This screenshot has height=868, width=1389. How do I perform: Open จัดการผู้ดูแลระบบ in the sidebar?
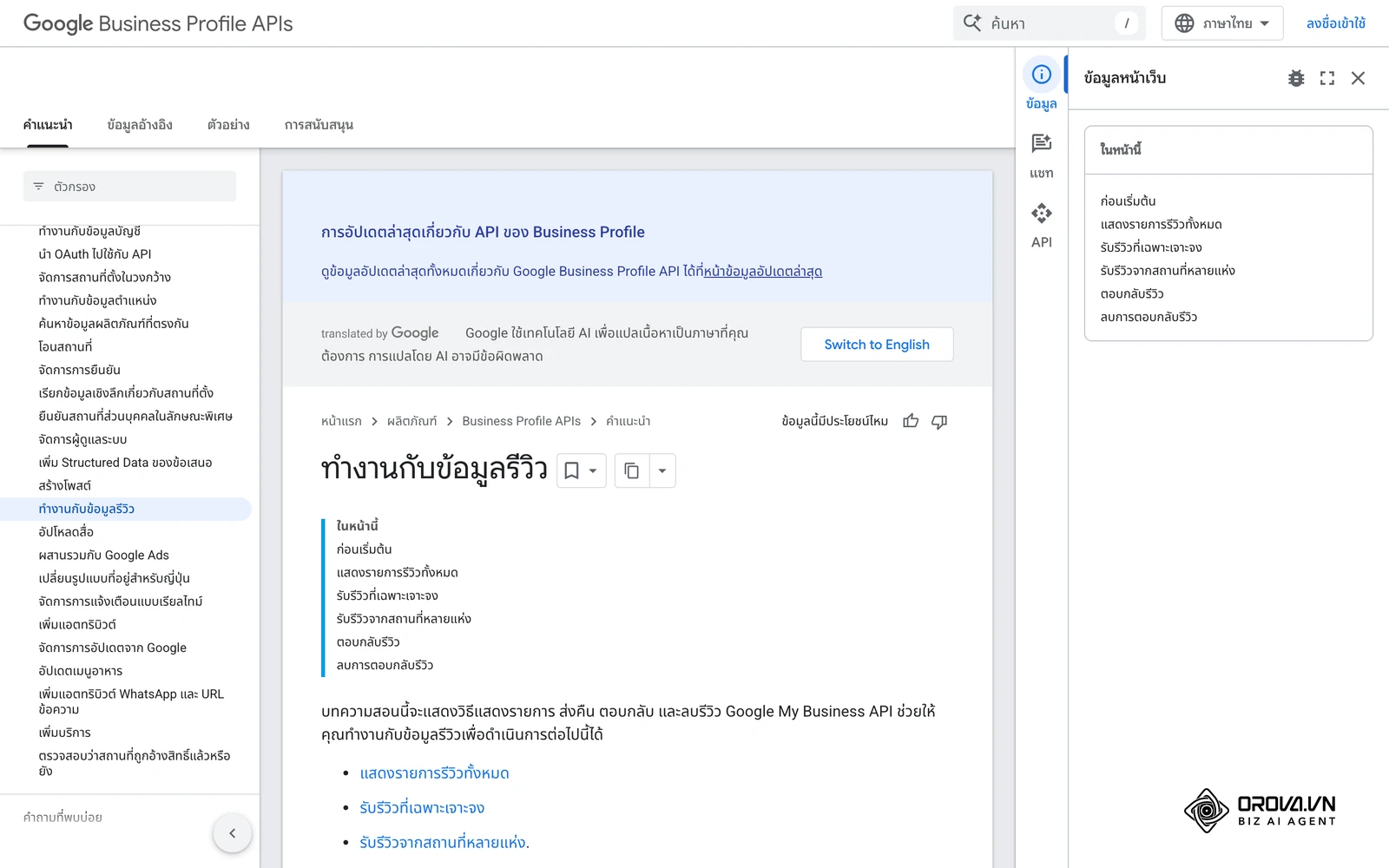pos(82,439)
